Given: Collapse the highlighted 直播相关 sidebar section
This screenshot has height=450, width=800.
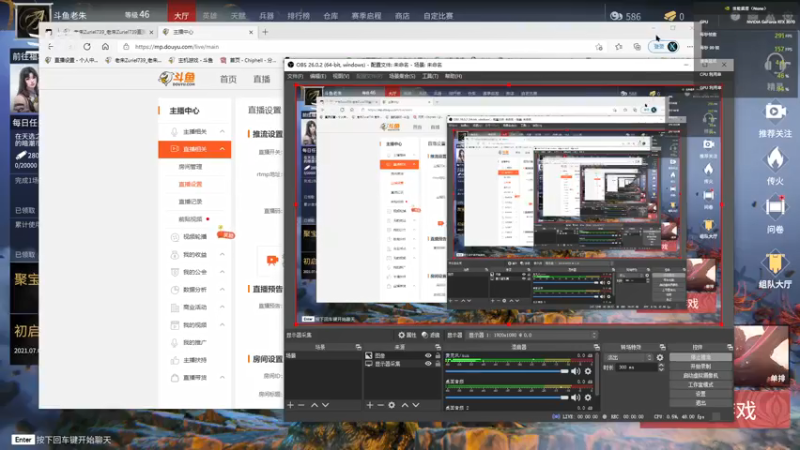Looking at the screenshot, I should [x=222, y=149].
